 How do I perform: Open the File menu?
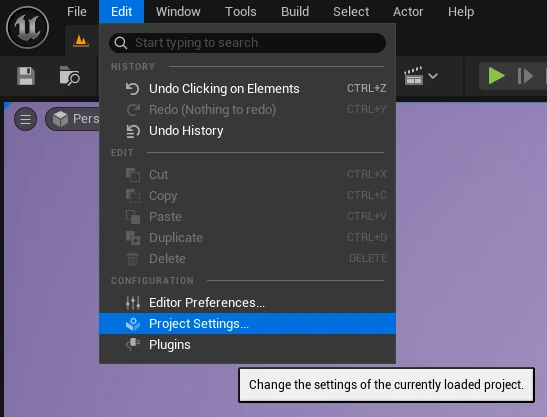point(77,12)
